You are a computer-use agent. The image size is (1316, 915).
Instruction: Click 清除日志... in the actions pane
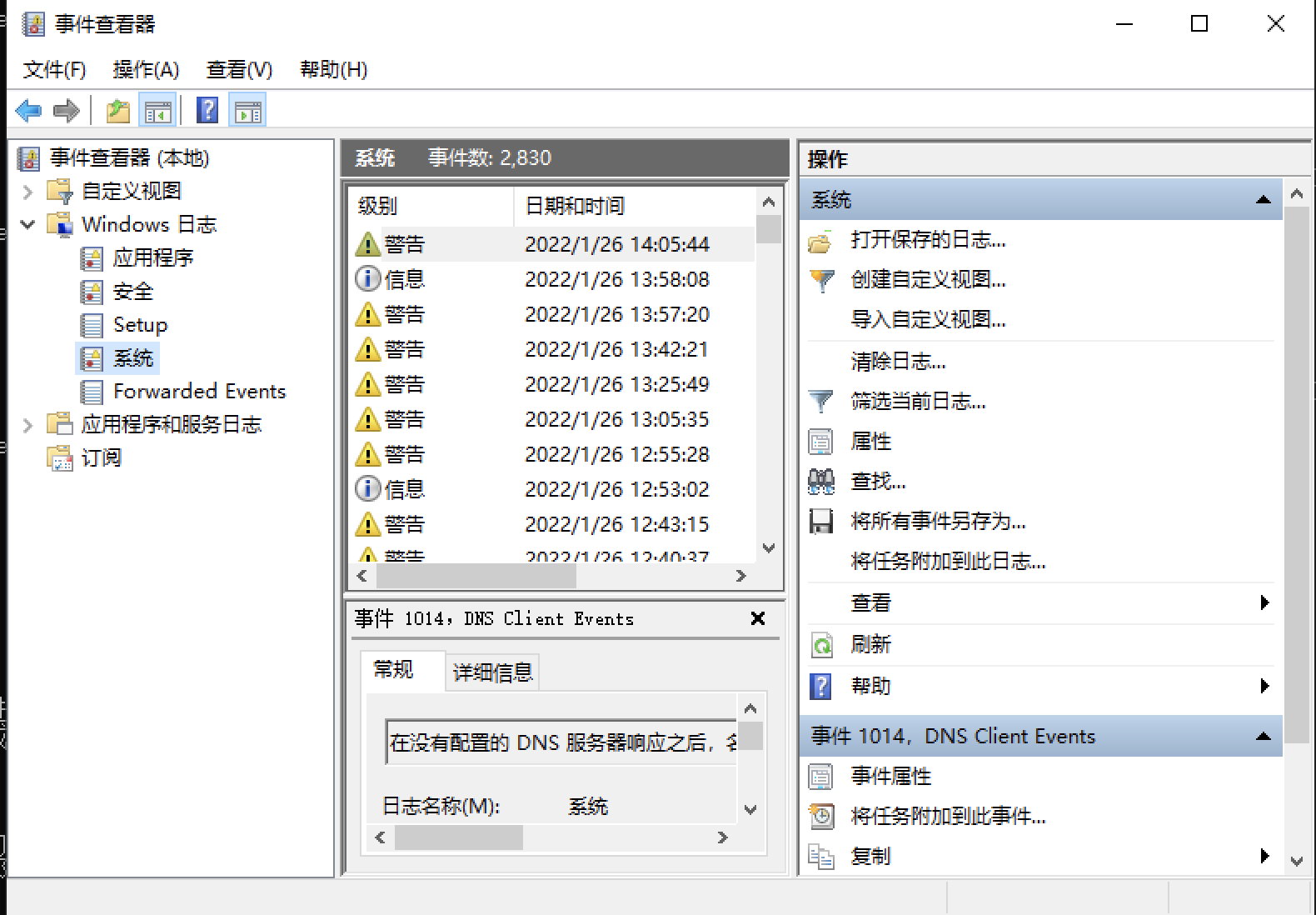pyautogui.click(x=898, y=362)
